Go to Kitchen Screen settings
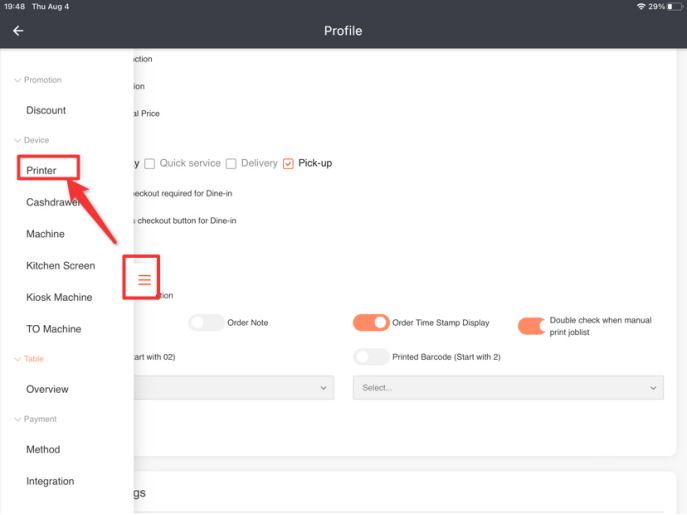The image size is (687, 515). [61, 266]
